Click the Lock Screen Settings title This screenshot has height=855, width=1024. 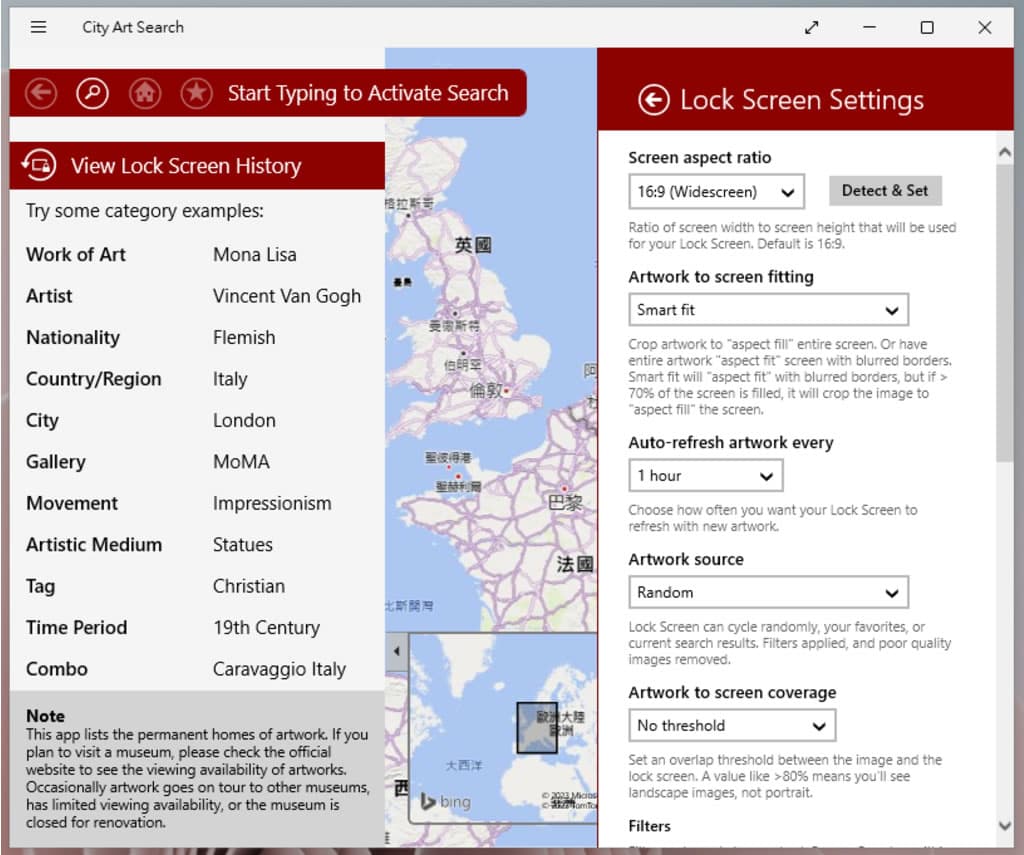(x=802, y=100)
